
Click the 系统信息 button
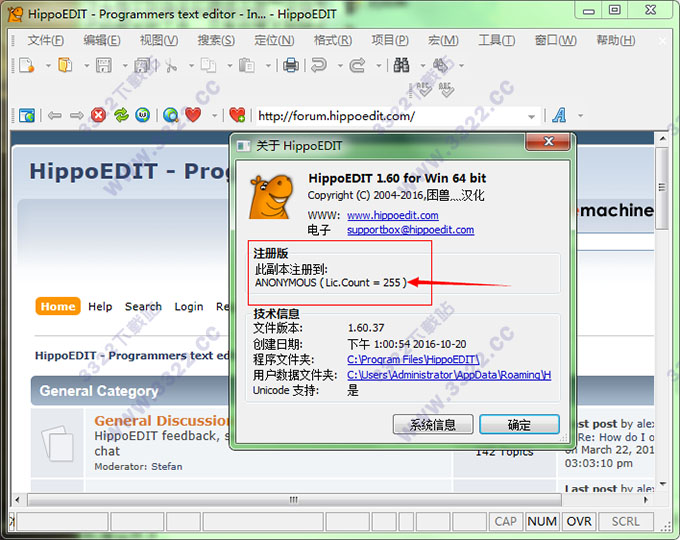tap(433, 424)
